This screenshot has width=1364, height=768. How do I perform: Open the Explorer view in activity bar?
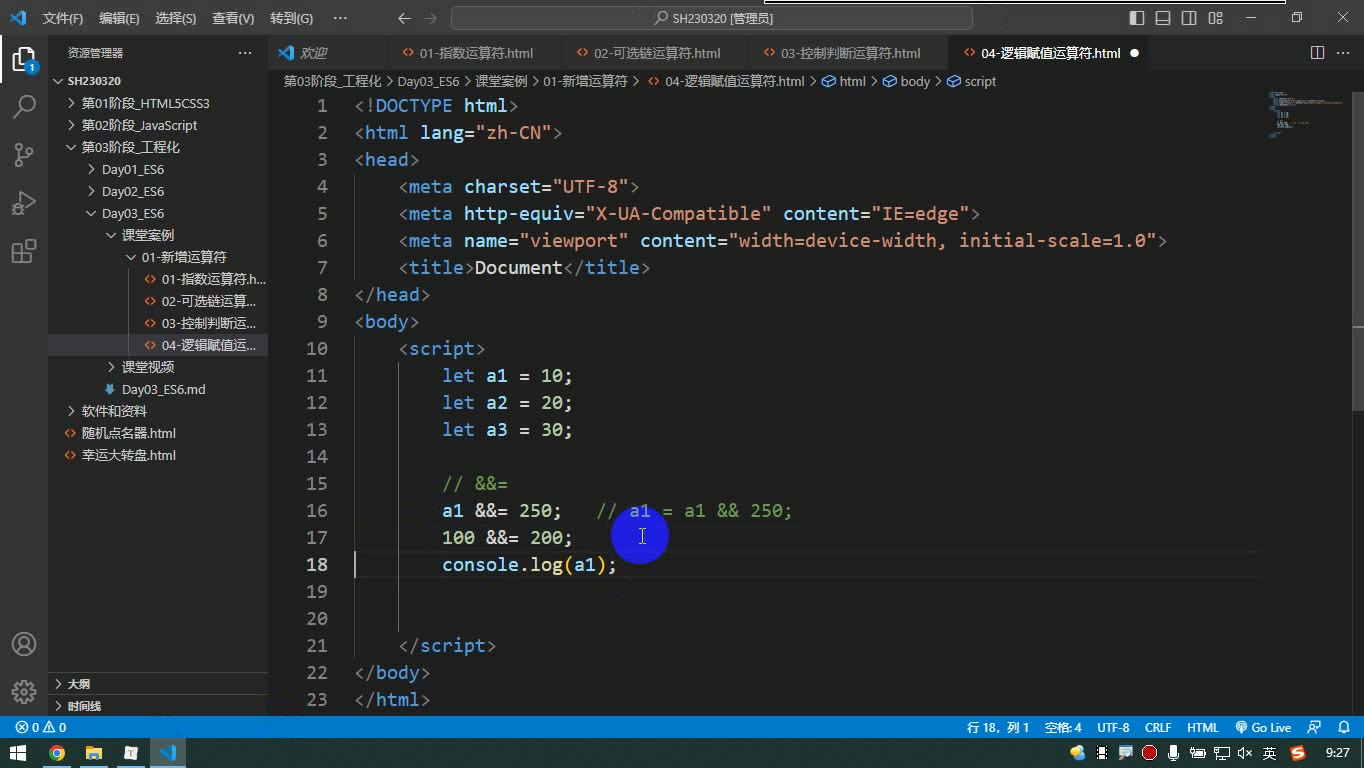point(23,58)
